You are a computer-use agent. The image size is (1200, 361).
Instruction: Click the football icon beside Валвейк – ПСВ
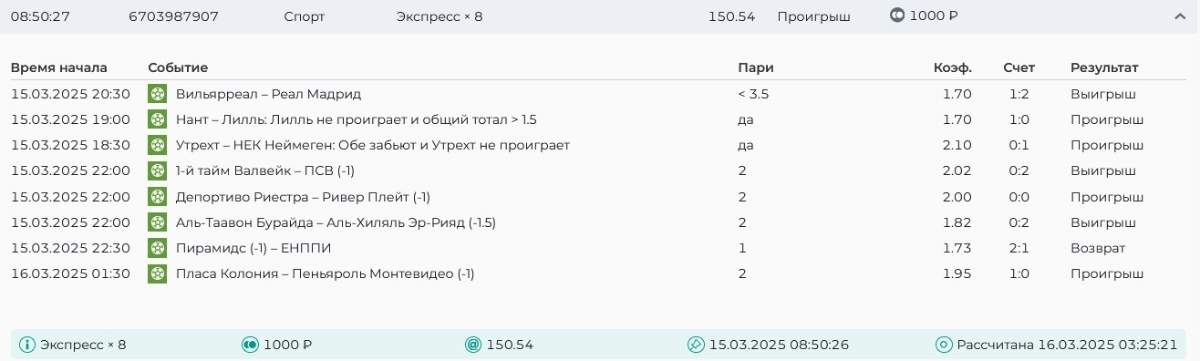(157, 171)
